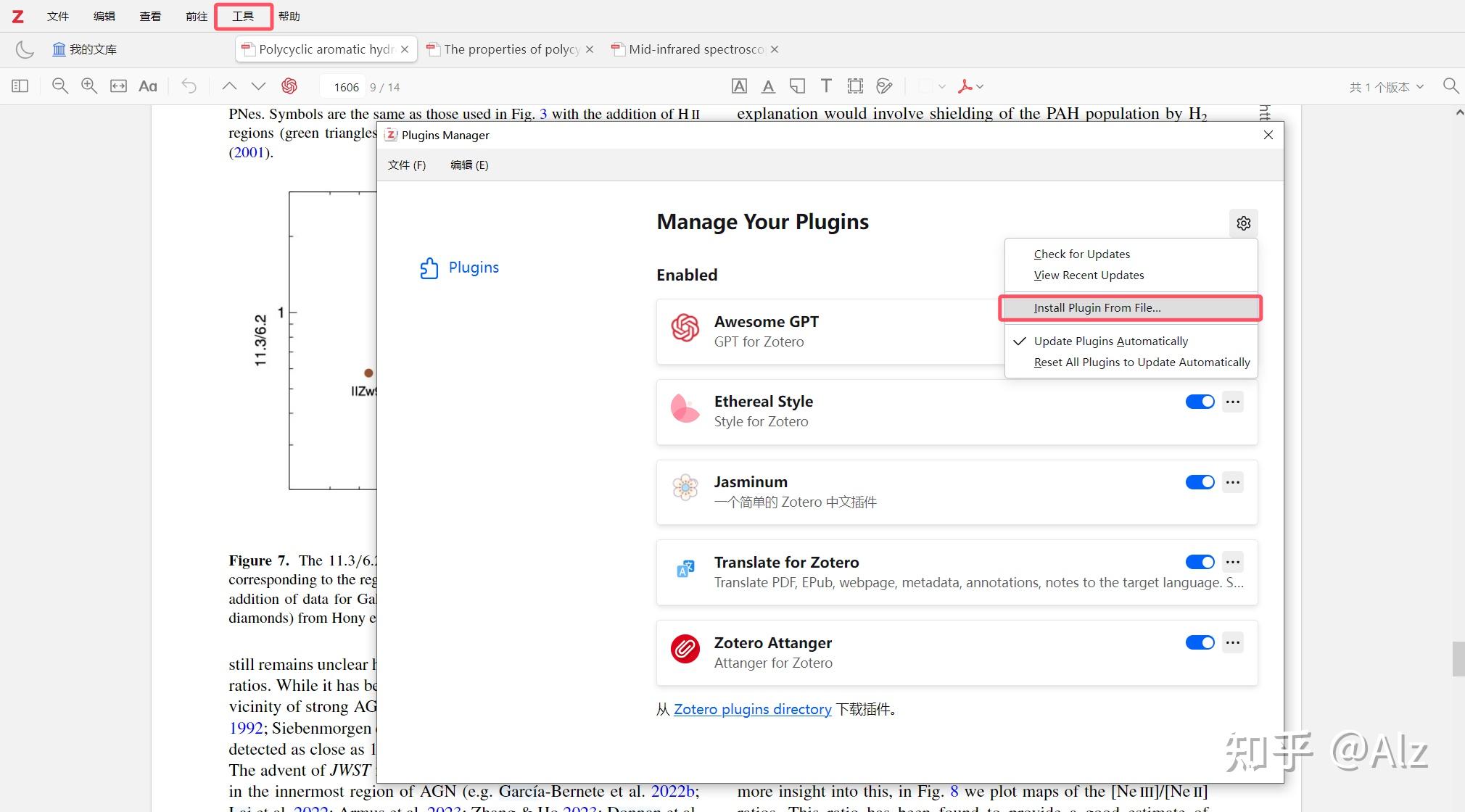This screenshot has height=812, width=1465.
Task: Select the draw annotation tool
Action: [x=883, y=86]
